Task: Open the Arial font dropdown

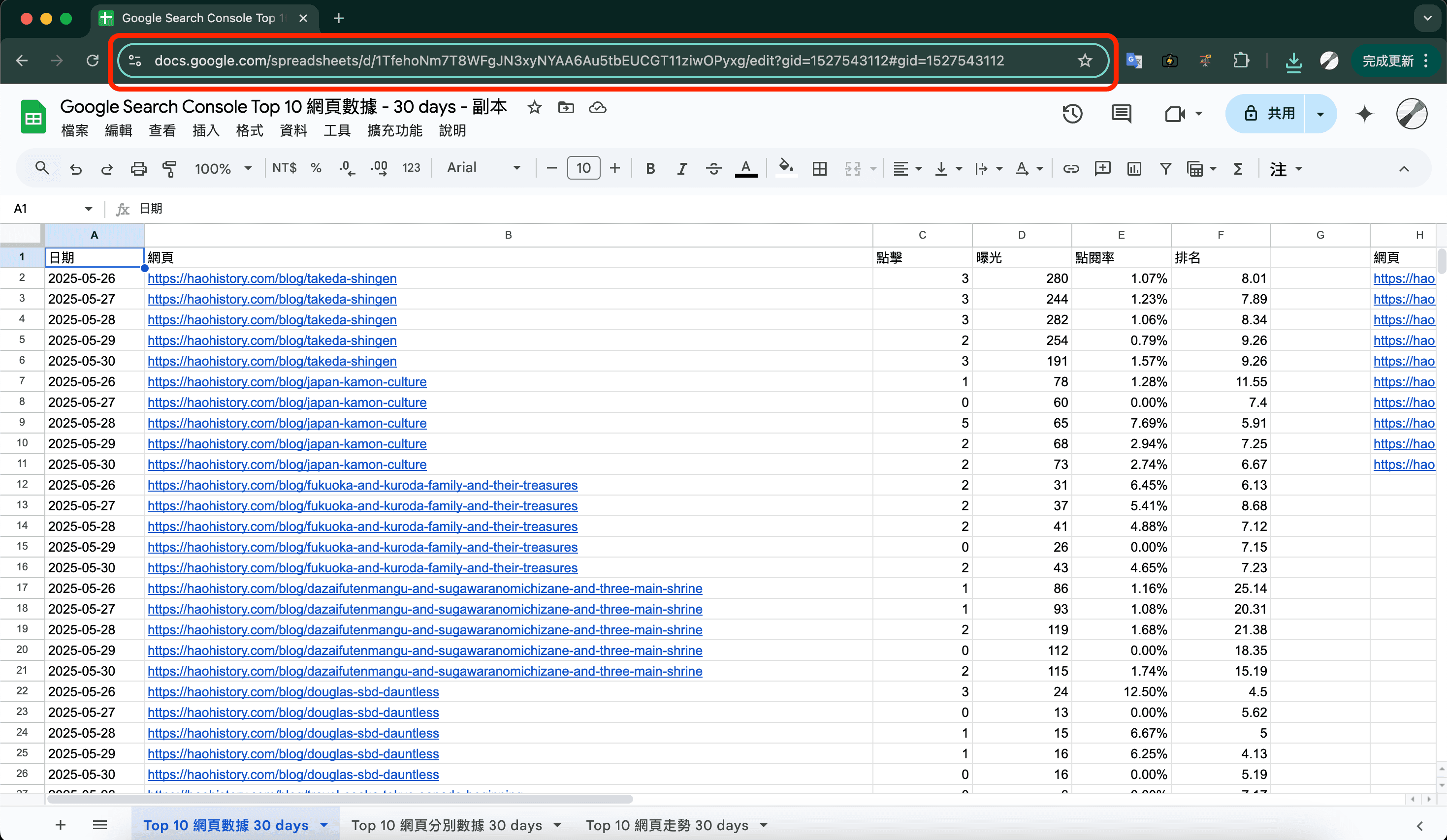Action: pos(483,167)
